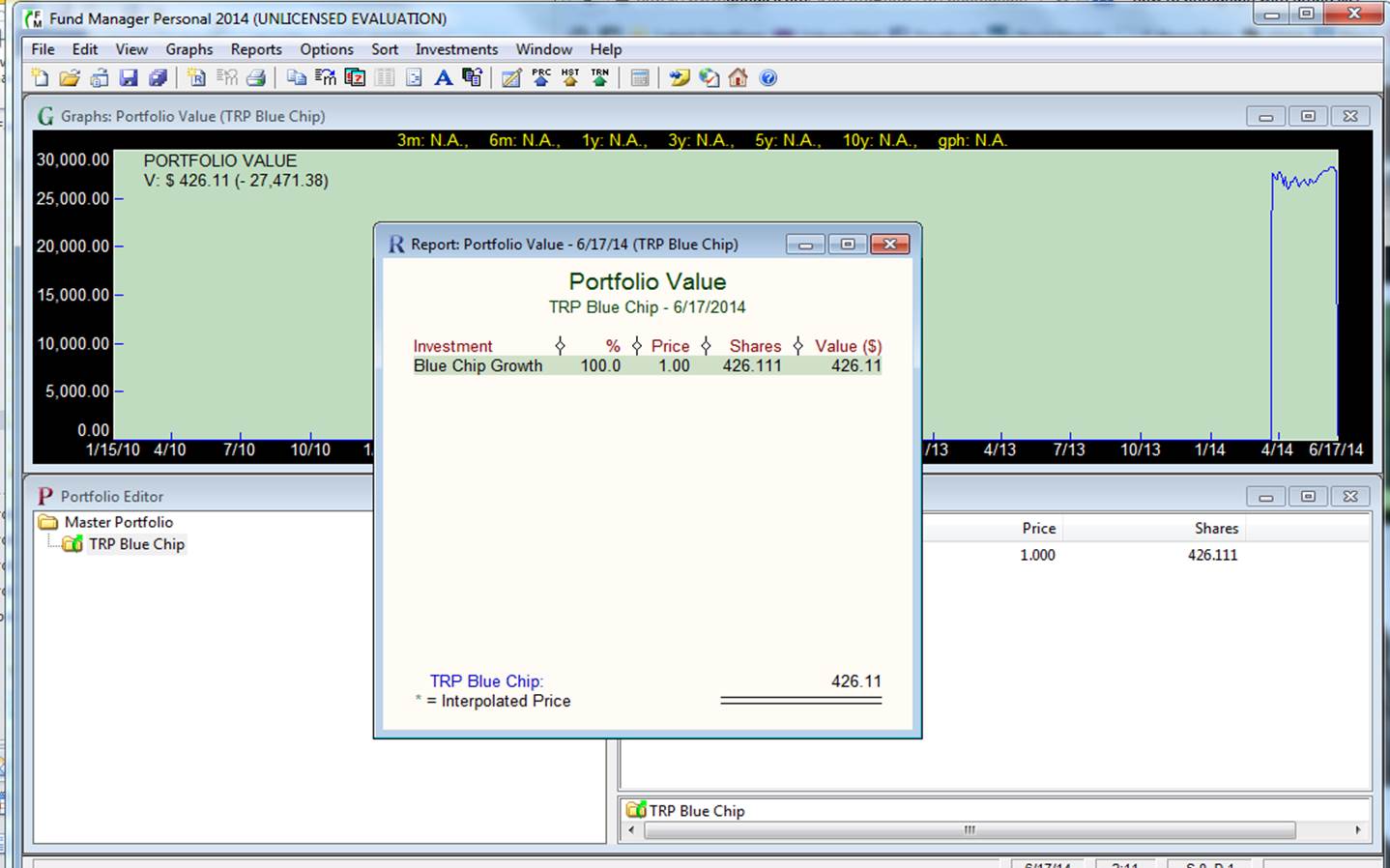Click the red-and-green 'Z' window icon
Screen dimensions: 1390x868
355,78
